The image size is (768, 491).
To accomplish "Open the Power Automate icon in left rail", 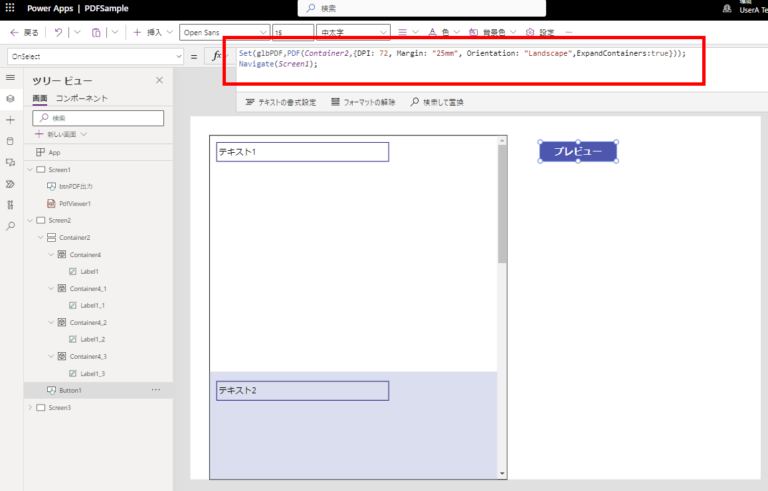I will [10, 184].
